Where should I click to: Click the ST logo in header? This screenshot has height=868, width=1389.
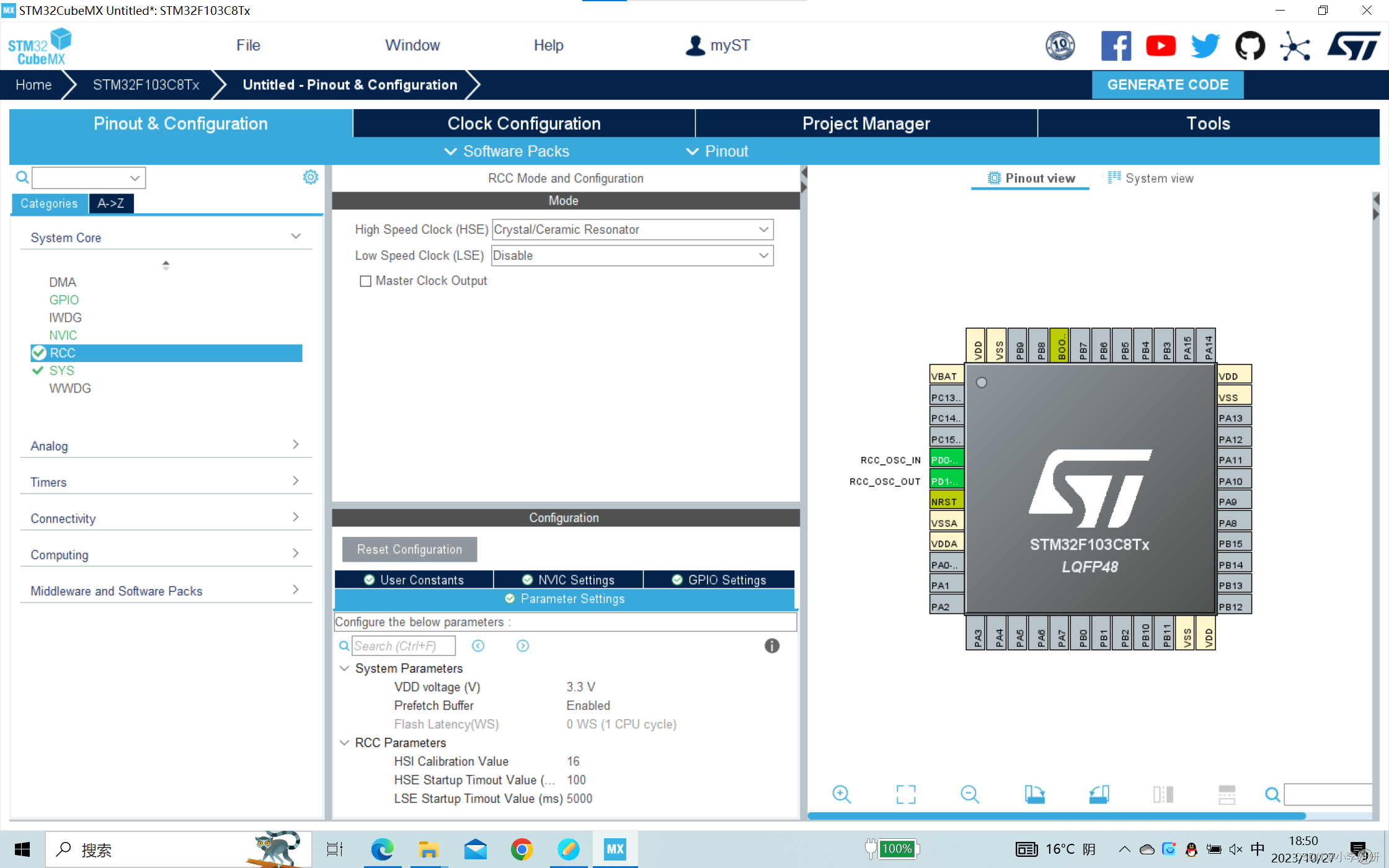pos(1354,46)
